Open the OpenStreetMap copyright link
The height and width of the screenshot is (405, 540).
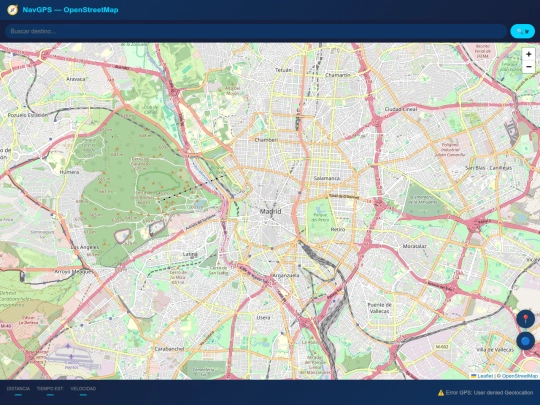click(x=520, y=376)
